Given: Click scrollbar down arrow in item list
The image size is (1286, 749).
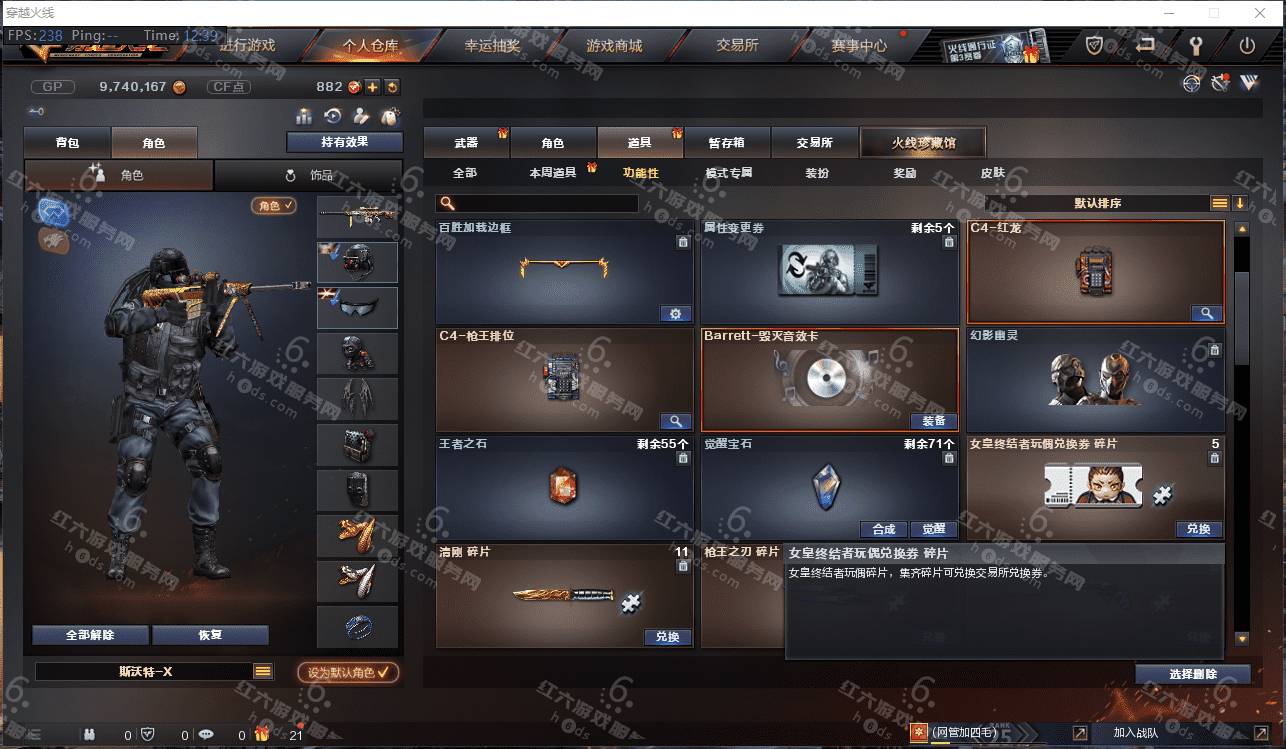Looking at the screenshot, I should tap(1242, 638).
